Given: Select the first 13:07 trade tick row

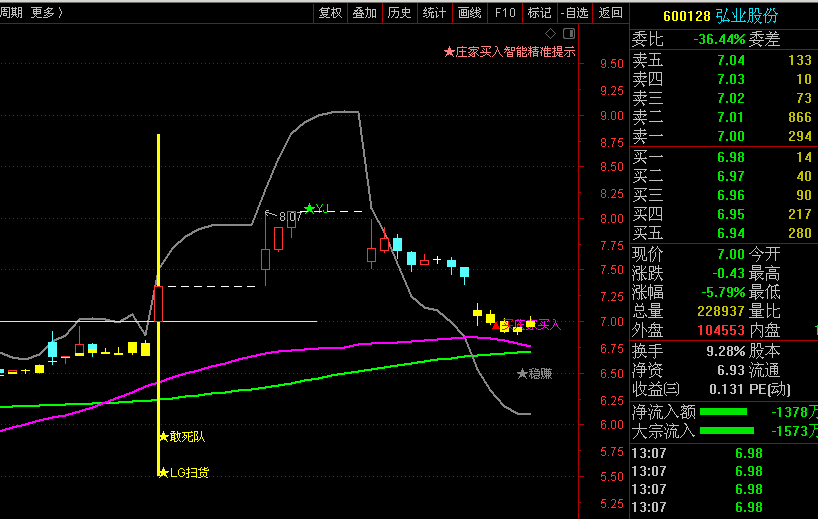Looking at the screenshot, I should [x=724, y=453].
